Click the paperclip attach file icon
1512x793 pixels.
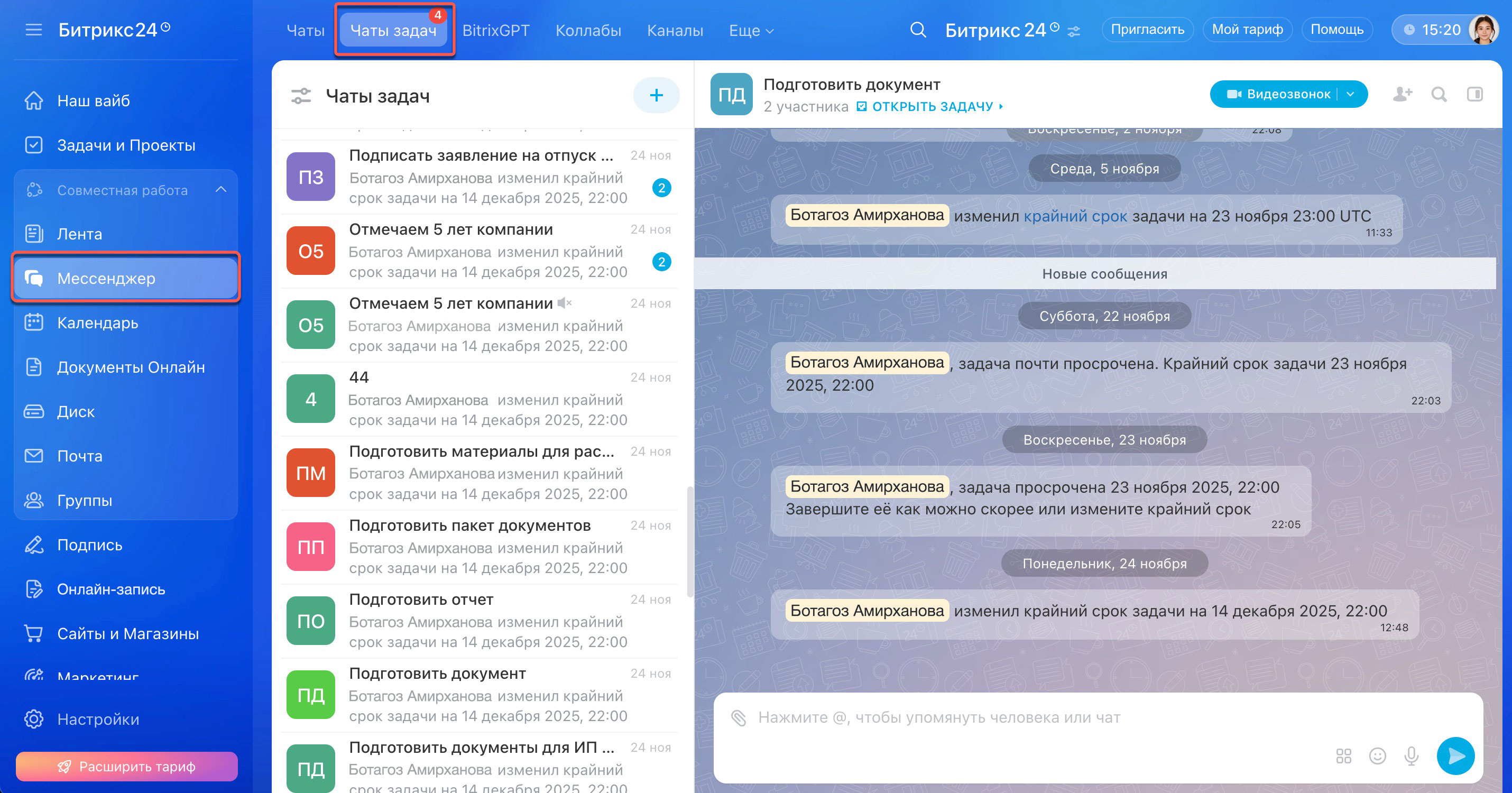(x=739, y=717)
